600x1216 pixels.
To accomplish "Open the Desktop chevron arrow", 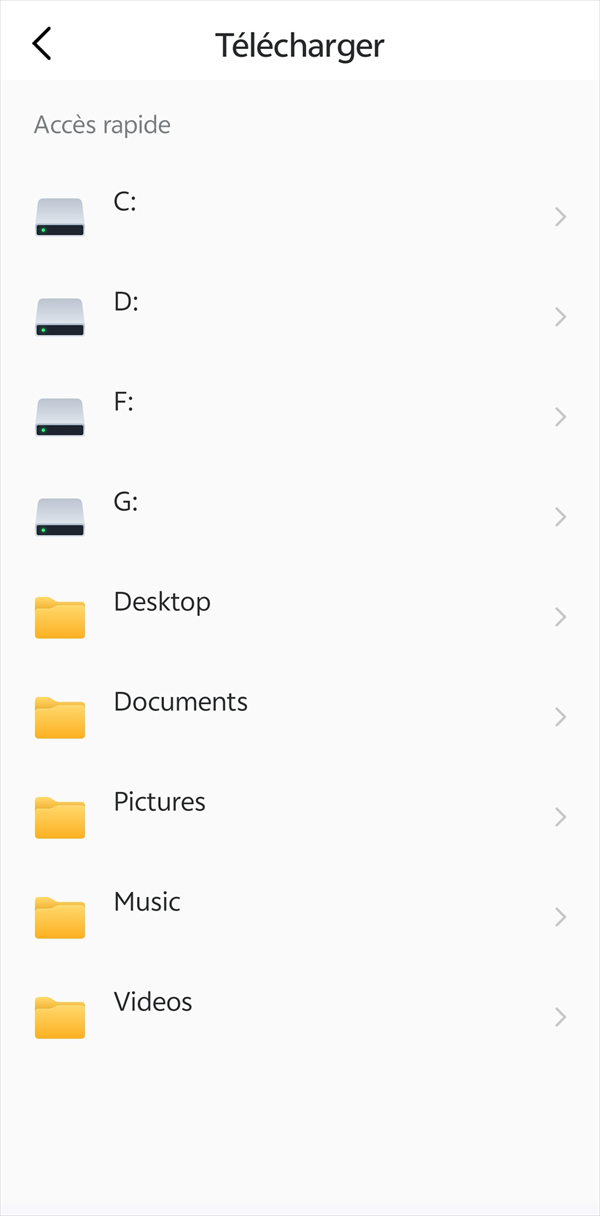I will (561, 617).
